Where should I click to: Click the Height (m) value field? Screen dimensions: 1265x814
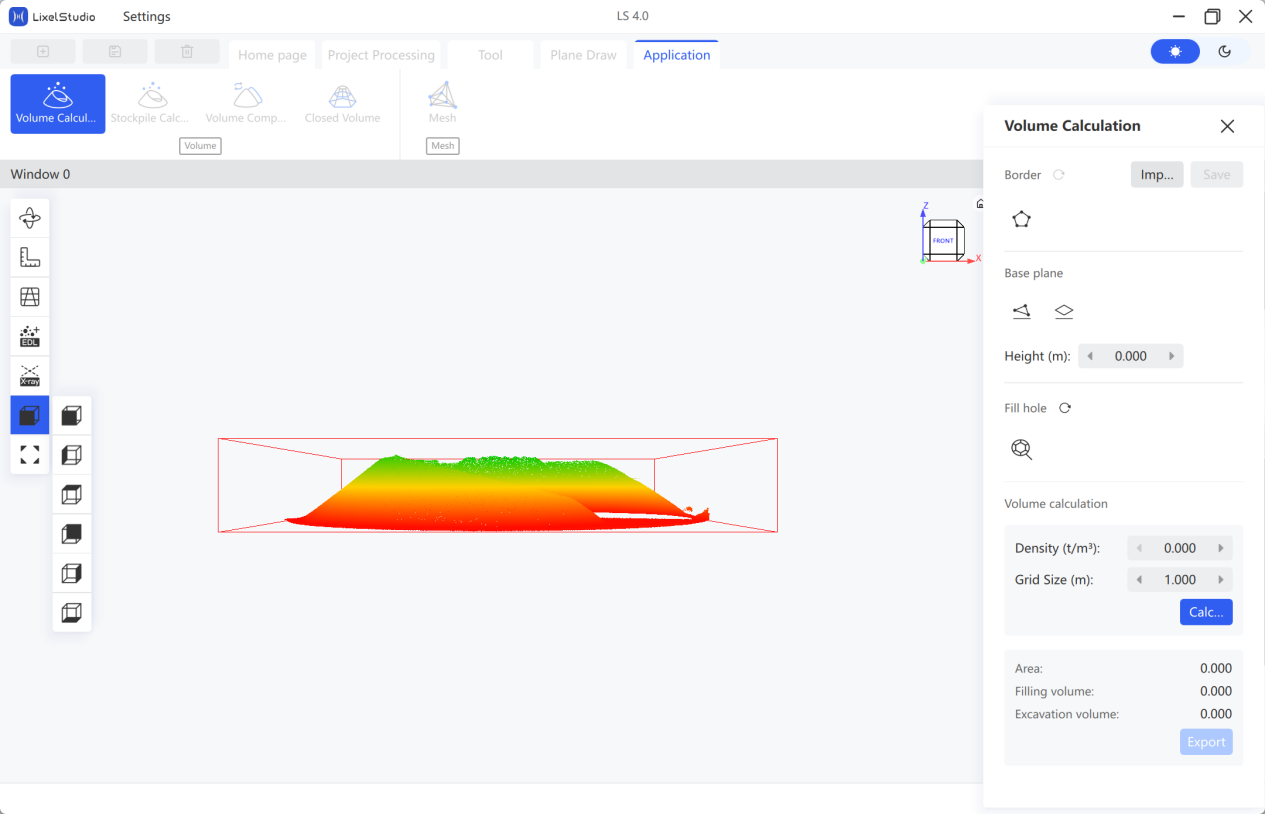(x=1130, y=356)
